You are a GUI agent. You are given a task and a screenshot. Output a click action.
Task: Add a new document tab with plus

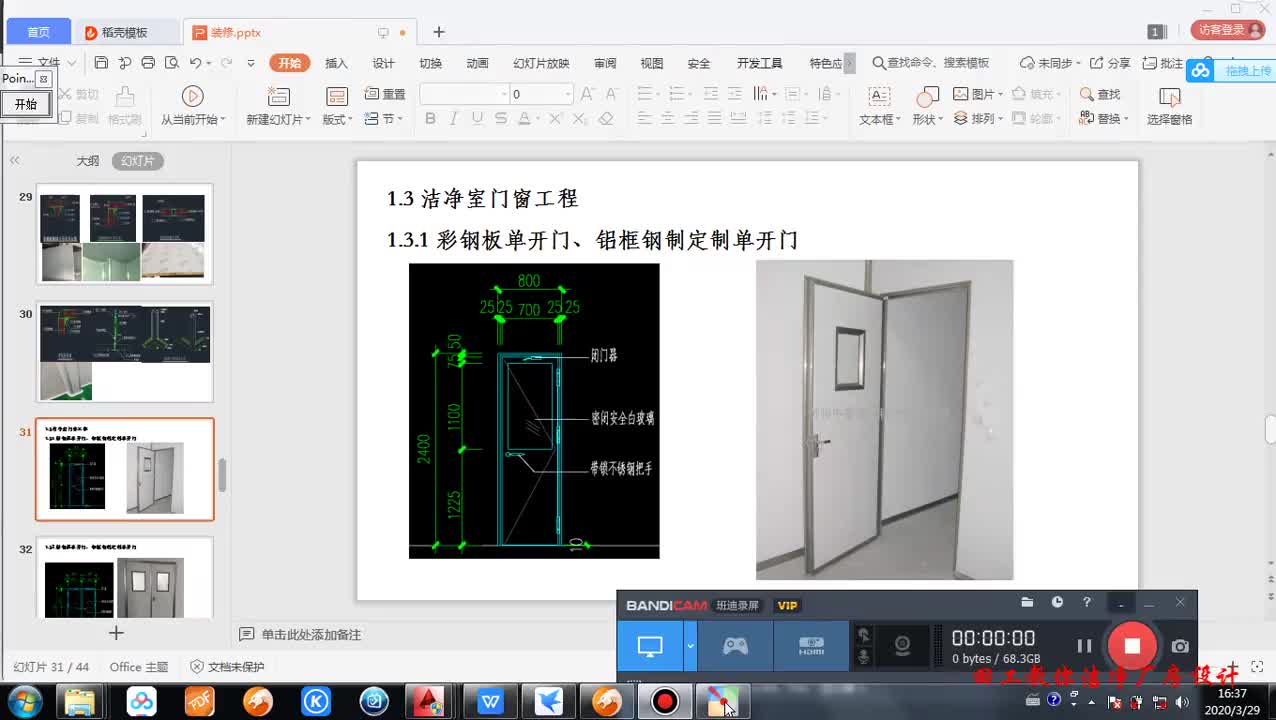(438, 32)
